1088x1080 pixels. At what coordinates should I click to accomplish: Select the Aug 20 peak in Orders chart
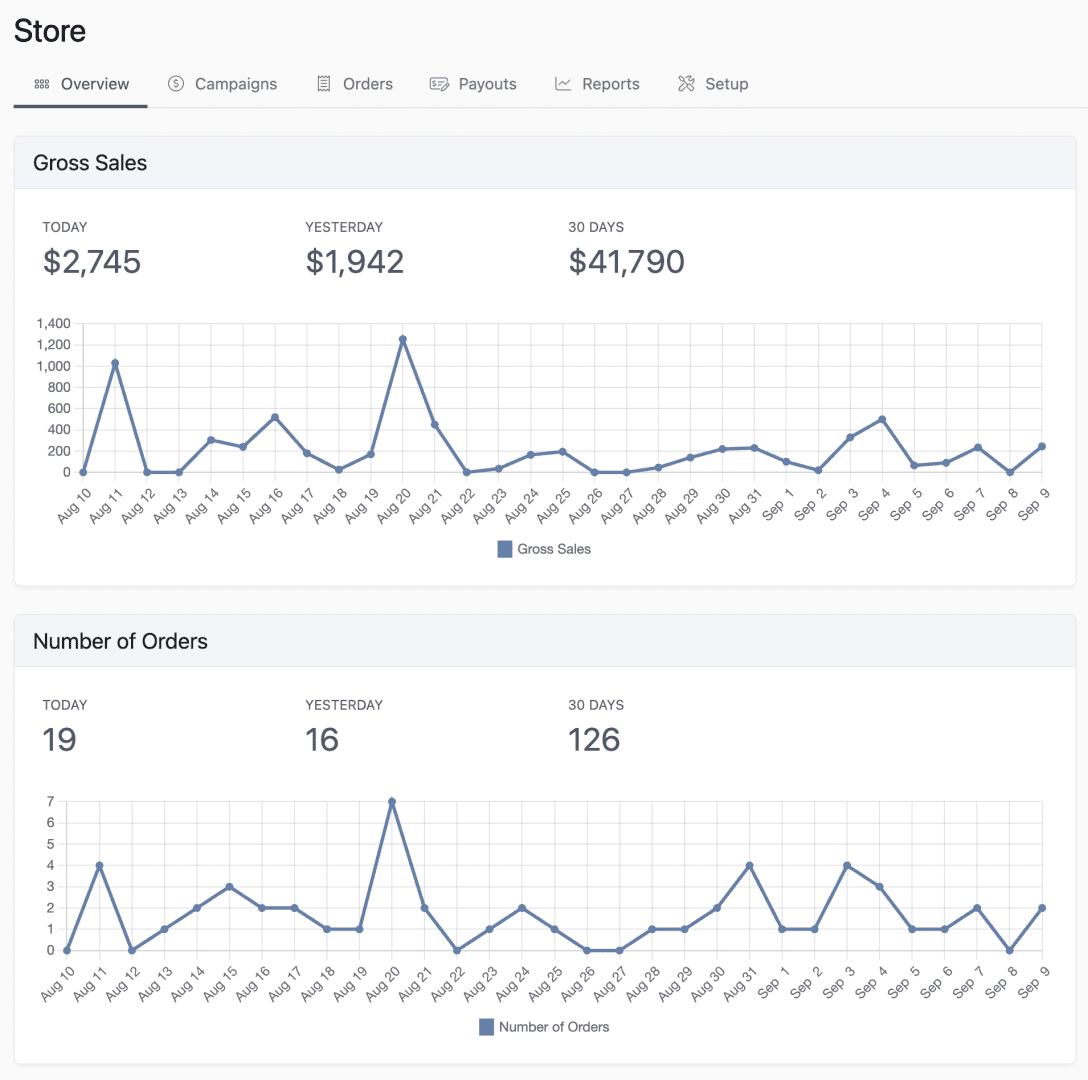coord(392,802)
